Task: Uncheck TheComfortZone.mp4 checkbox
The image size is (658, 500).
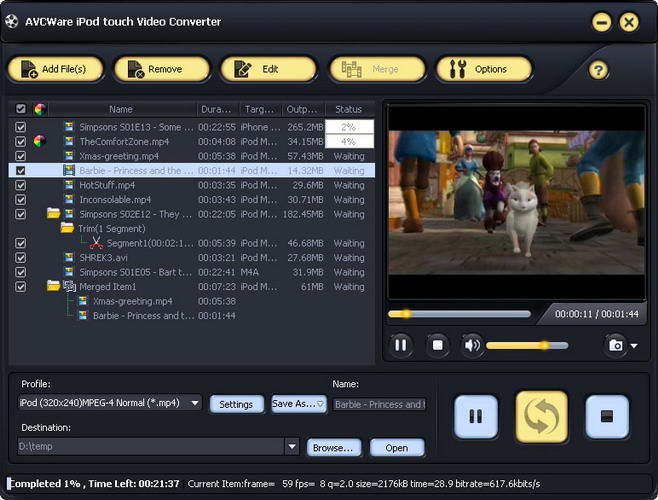Action: 21,141
